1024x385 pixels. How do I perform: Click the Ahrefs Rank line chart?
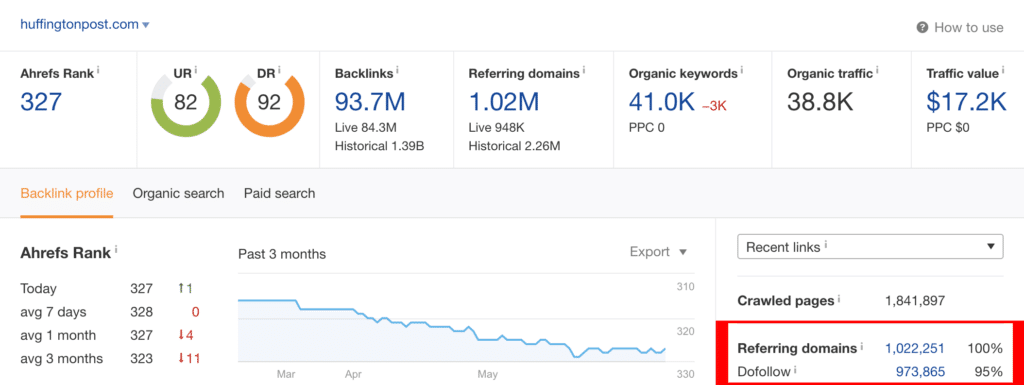coord(452,324)
